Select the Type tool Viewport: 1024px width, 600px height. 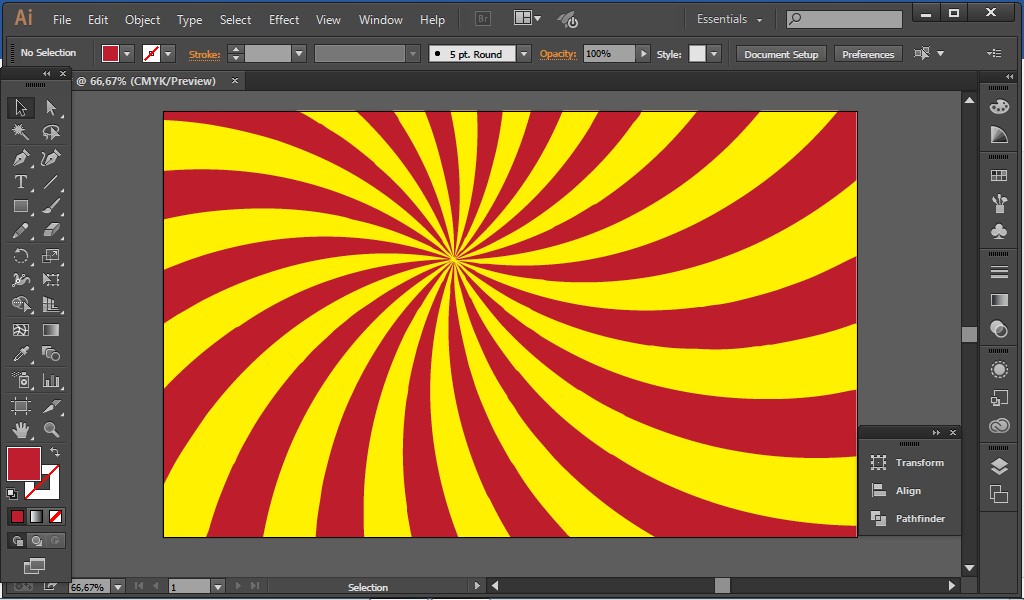[20, 182]
